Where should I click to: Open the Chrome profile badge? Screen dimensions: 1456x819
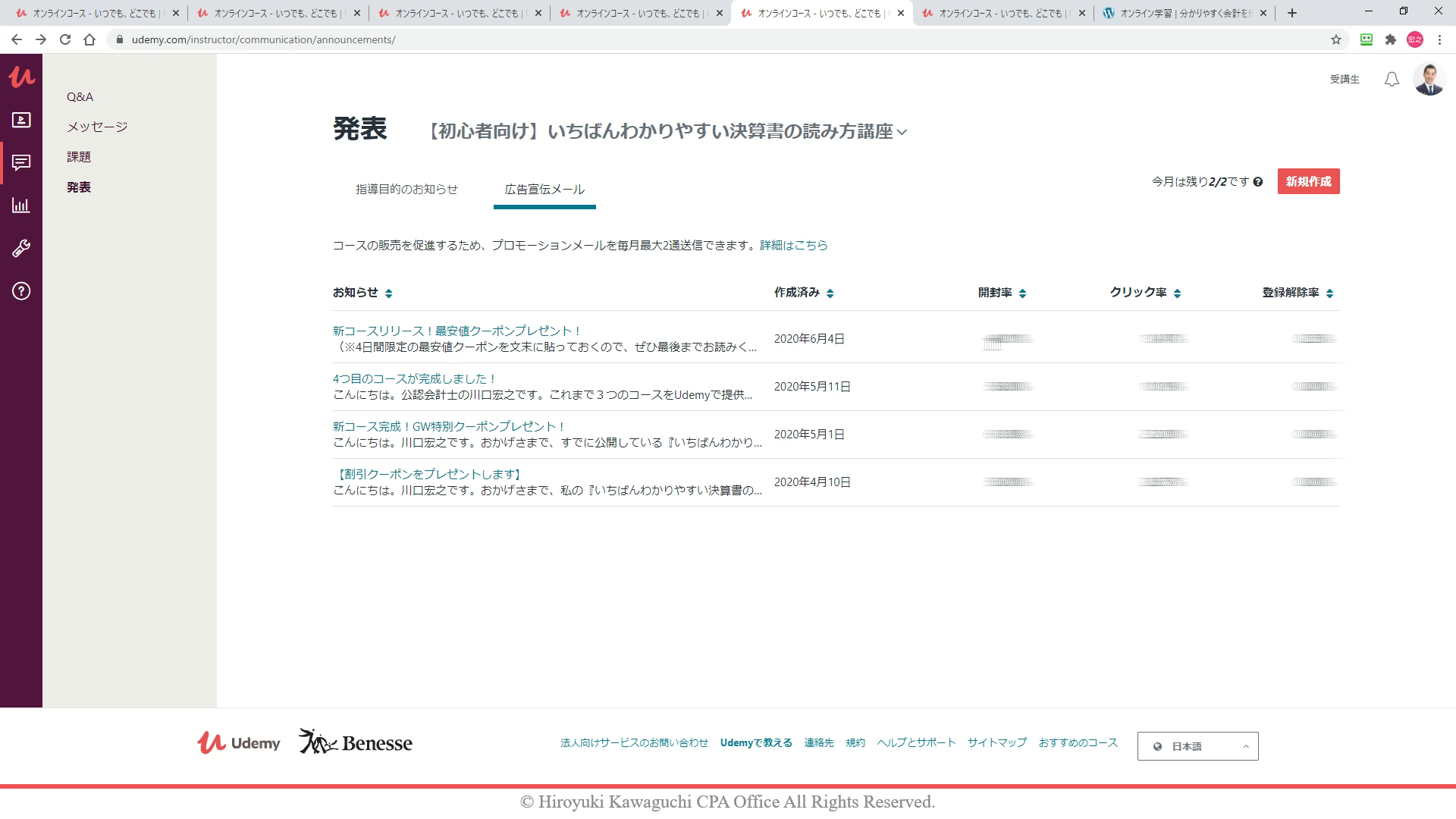1415,39
